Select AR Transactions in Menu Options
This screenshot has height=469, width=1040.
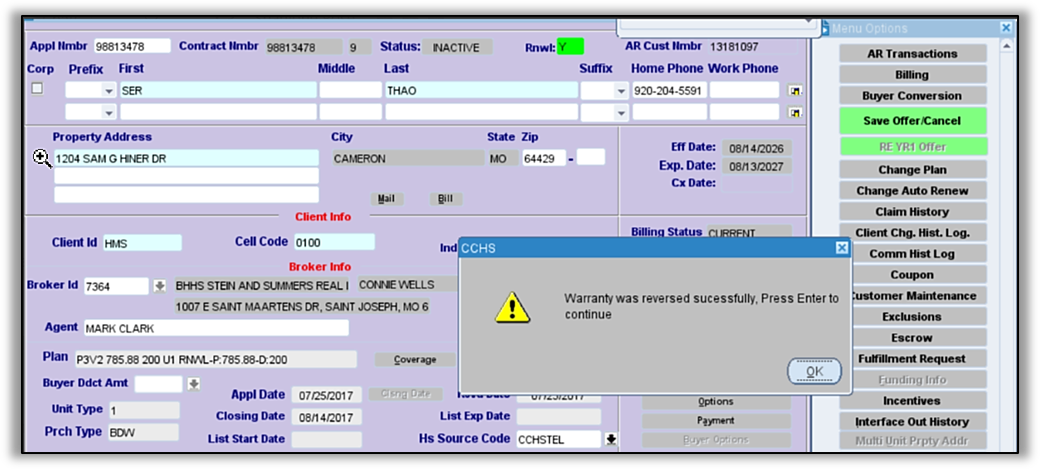click(912, 54)
